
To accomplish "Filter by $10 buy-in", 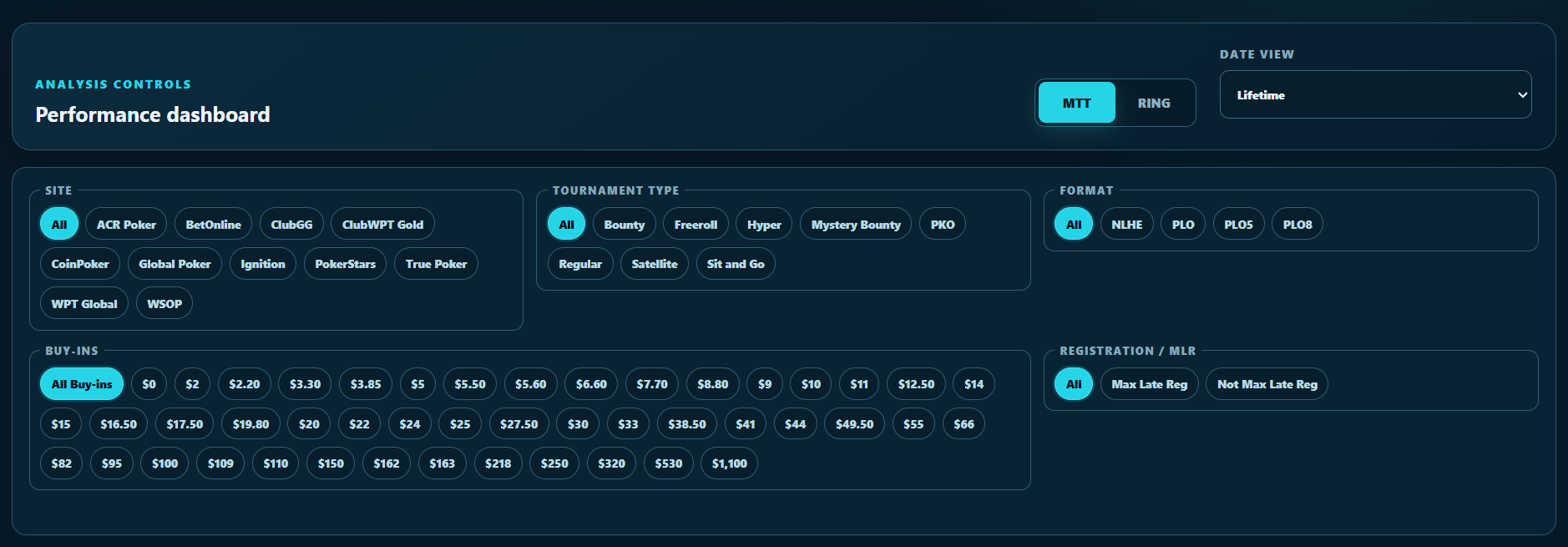I will 811,384.
